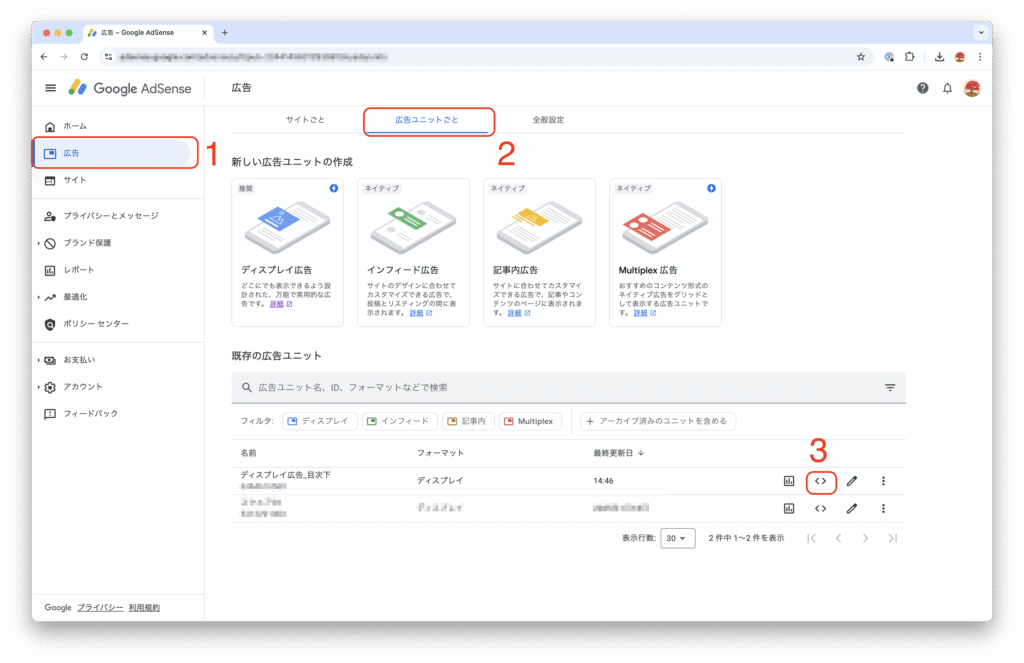This screenshot has width=1024, height=663.
Task: Sort by 最終更新日 column header
Action: click(618, 453)
